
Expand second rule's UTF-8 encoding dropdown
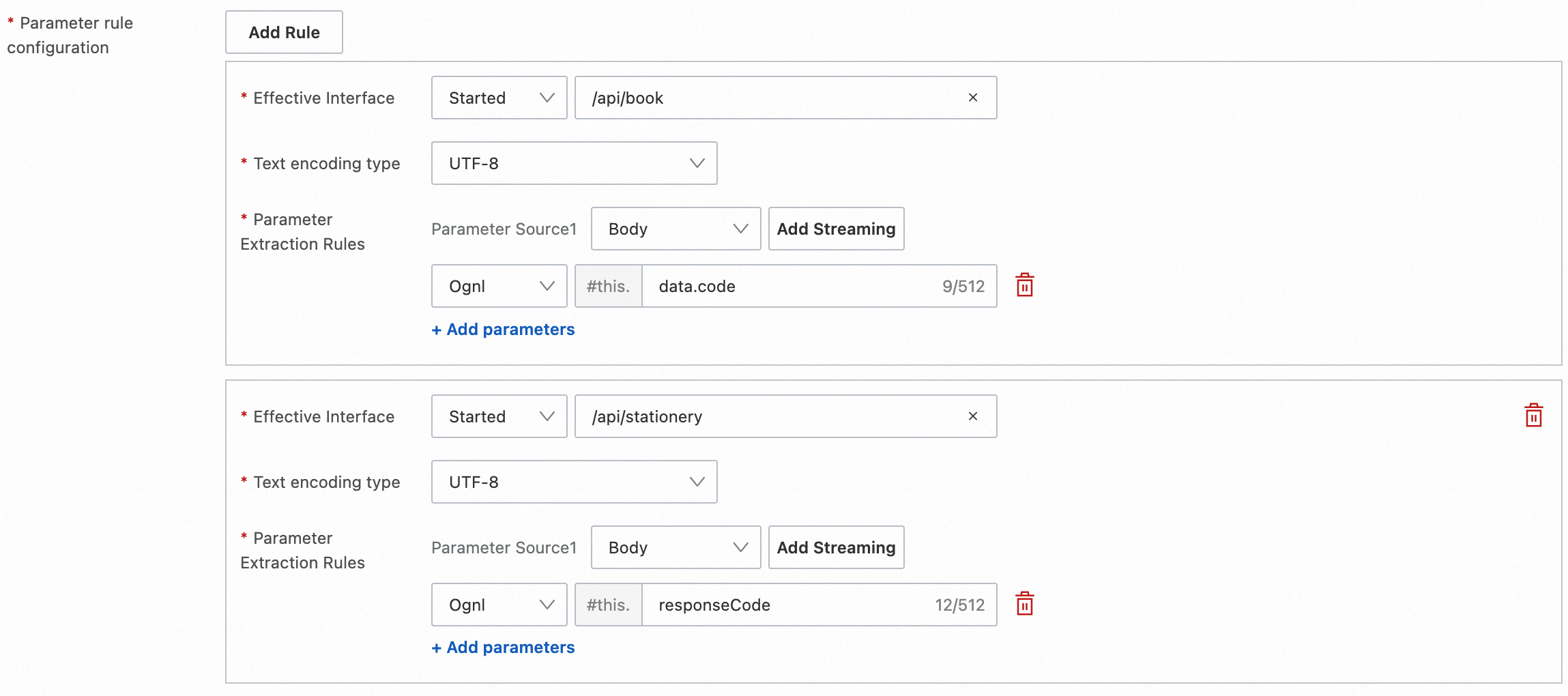pyautogui.click(x=574, y=482)
